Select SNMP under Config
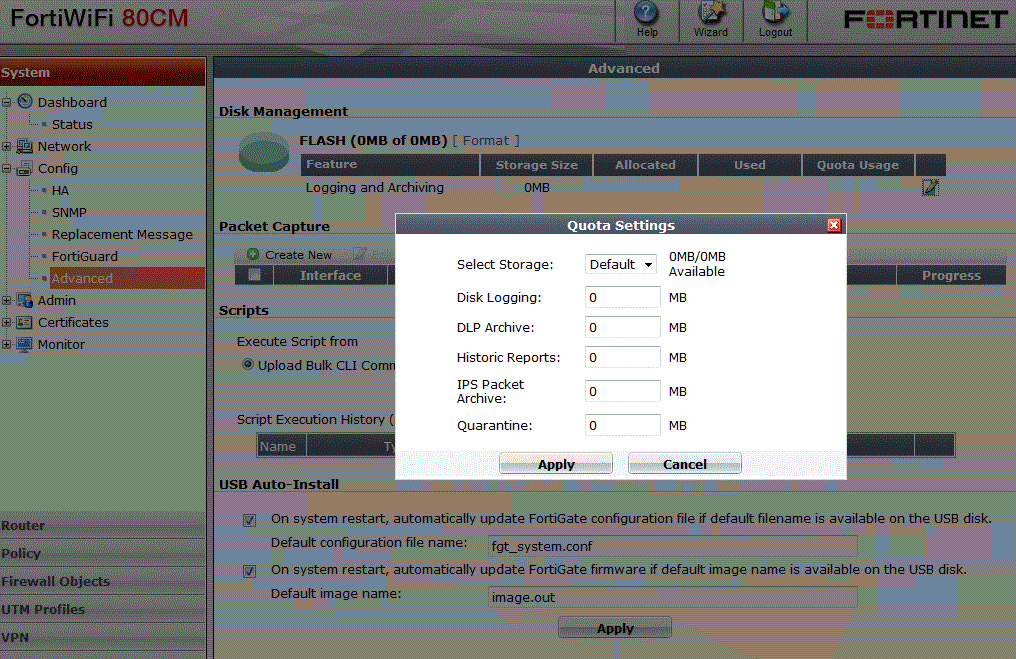1016x659 pixels. coord(69,213)
